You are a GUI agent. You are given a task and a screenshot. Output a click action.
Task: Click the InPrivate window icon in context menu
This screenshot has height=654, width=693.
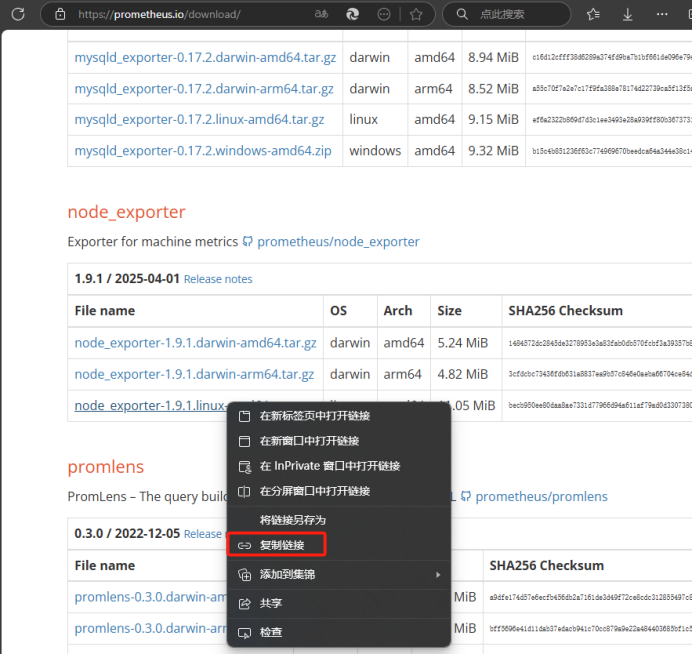point(244,467)
